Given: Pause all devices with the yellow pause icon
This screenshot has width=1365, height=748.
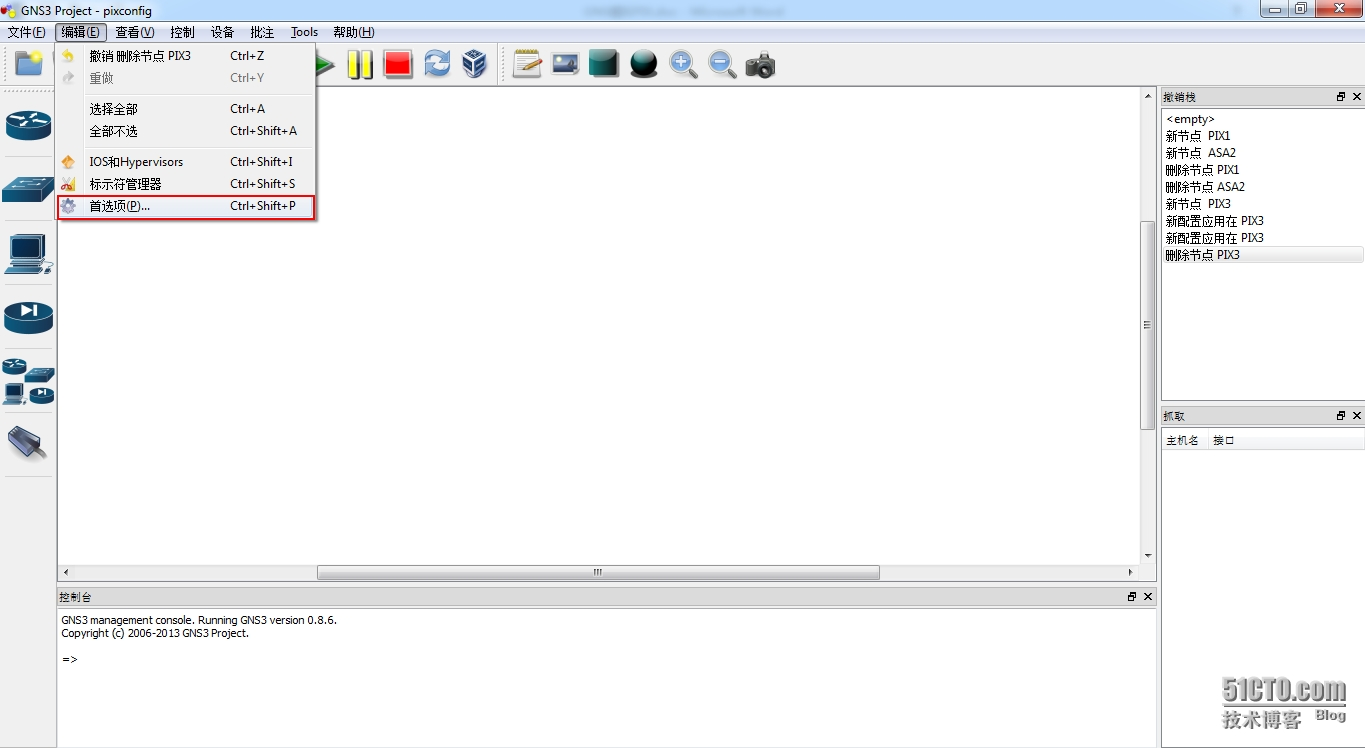Looking at the screenshot, I should (360, 65).
